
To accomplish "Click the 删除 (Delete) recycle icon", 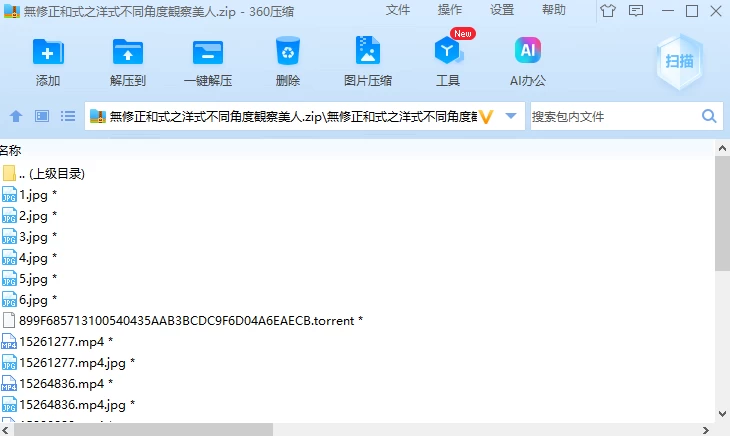I will tap(288, 51).
